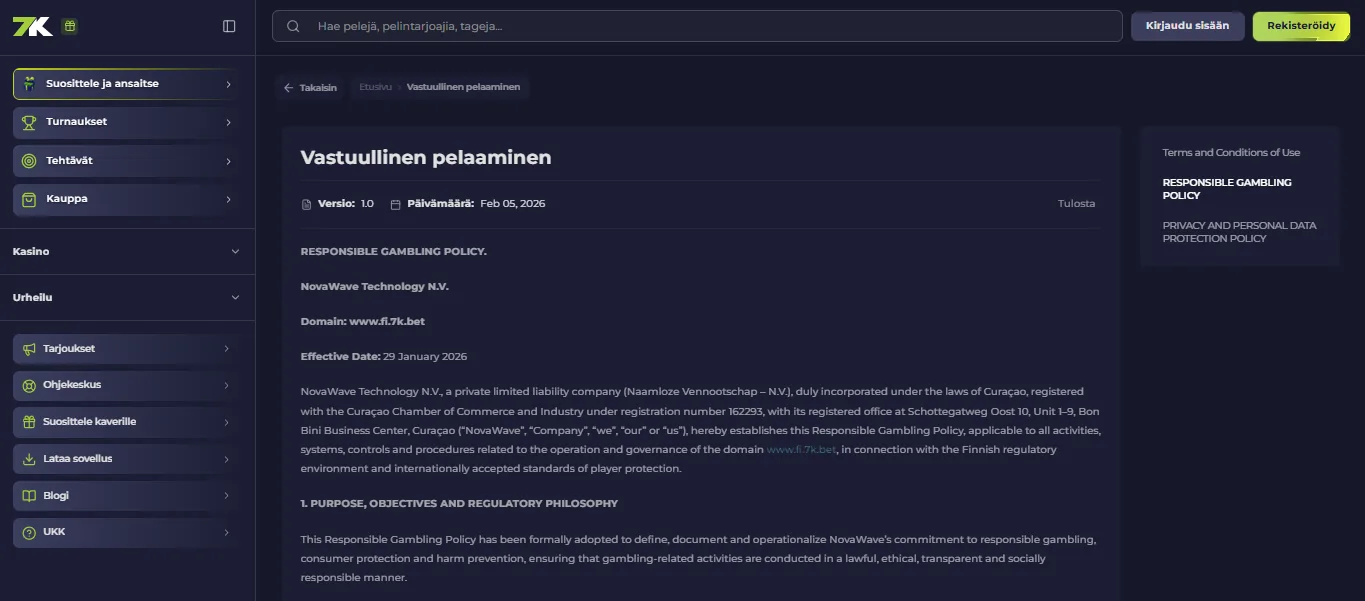Screen dimensions: 1365x601
Task: Click chevron on Ohjekeskus row
Action: tap(227, 385)
